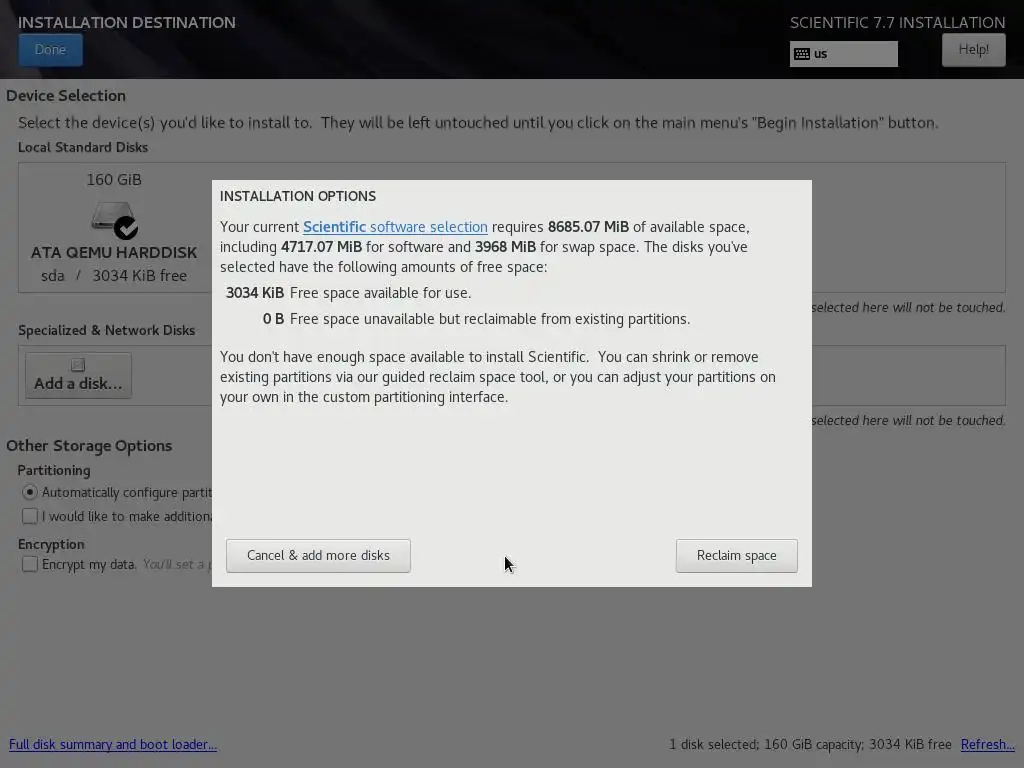Click the sda / 3034 KiB free label
The width and height of the screenshot is (1024, 768).
click(114, 276)
